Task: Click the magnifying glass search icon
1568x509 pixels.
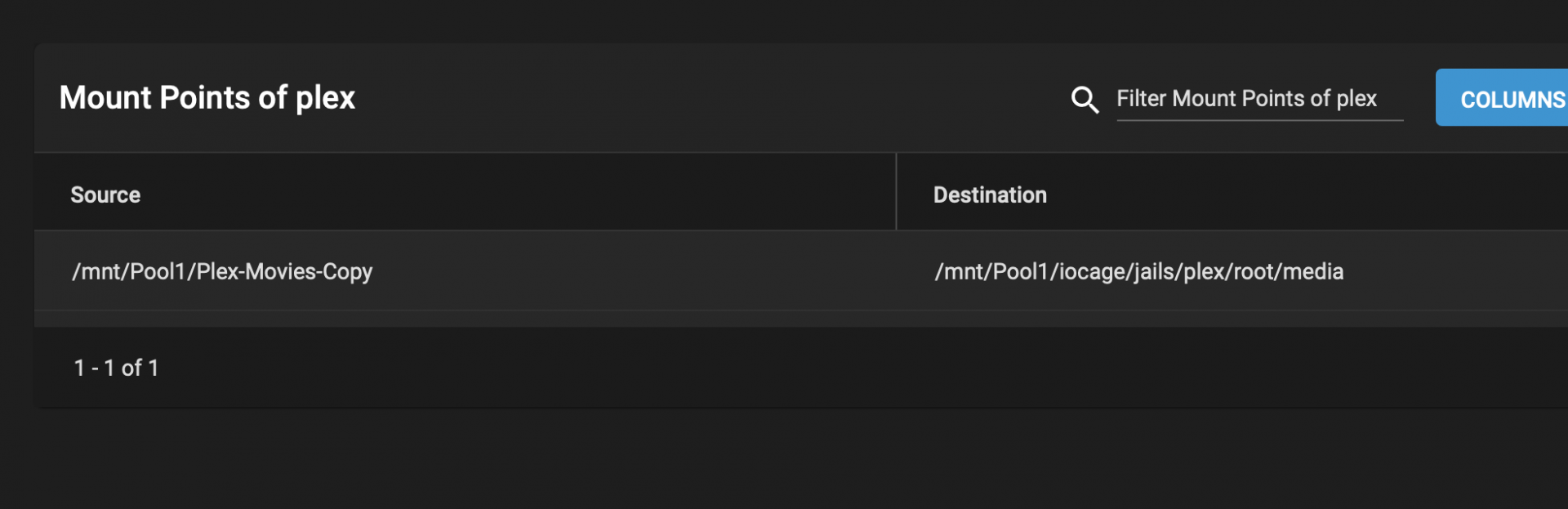Action: tap(1085, 100)
